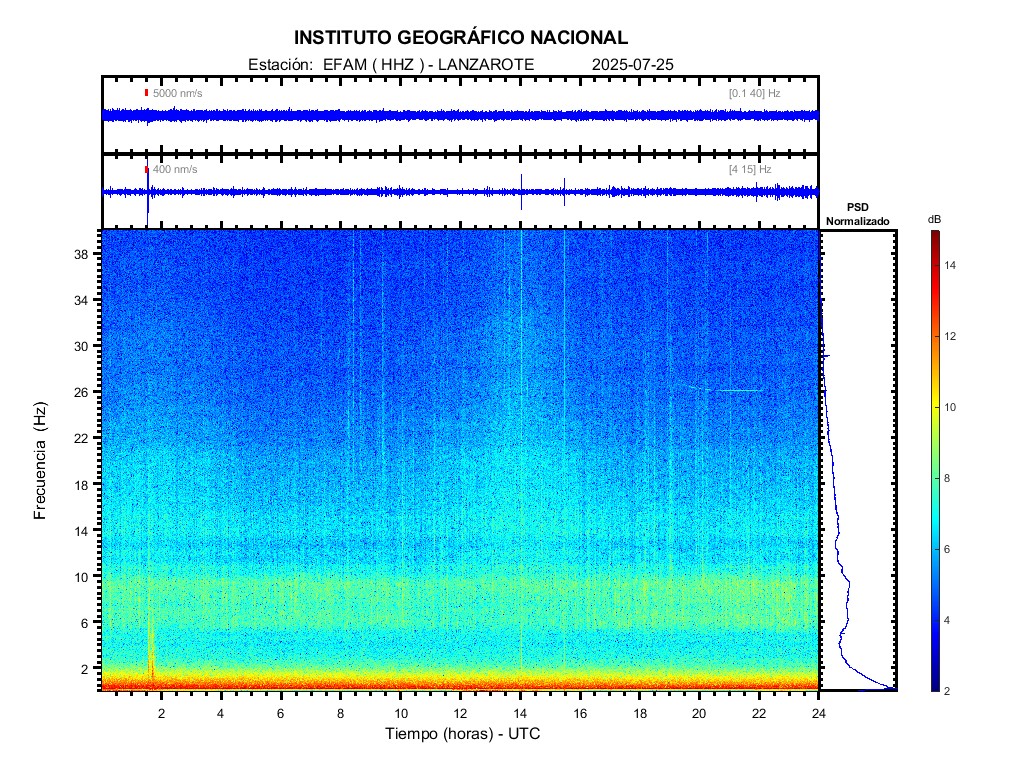Click time axis tick label 12
Viewport: 1024px width, 768px height.
[x=460, y=713]
